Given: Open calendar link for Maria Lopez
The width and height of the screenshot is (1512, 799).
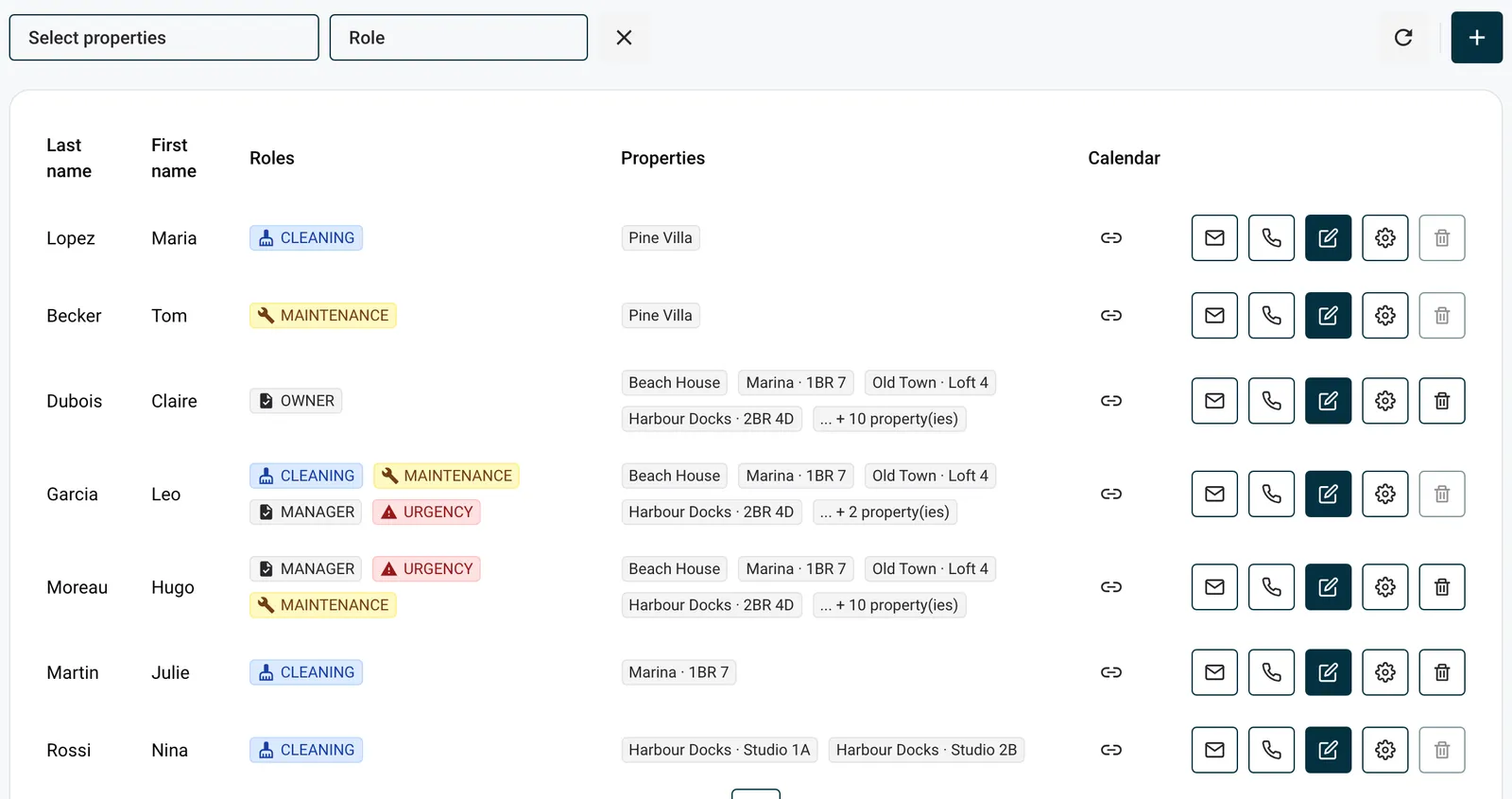Looking at the screenshot, I should (1111, 238).
